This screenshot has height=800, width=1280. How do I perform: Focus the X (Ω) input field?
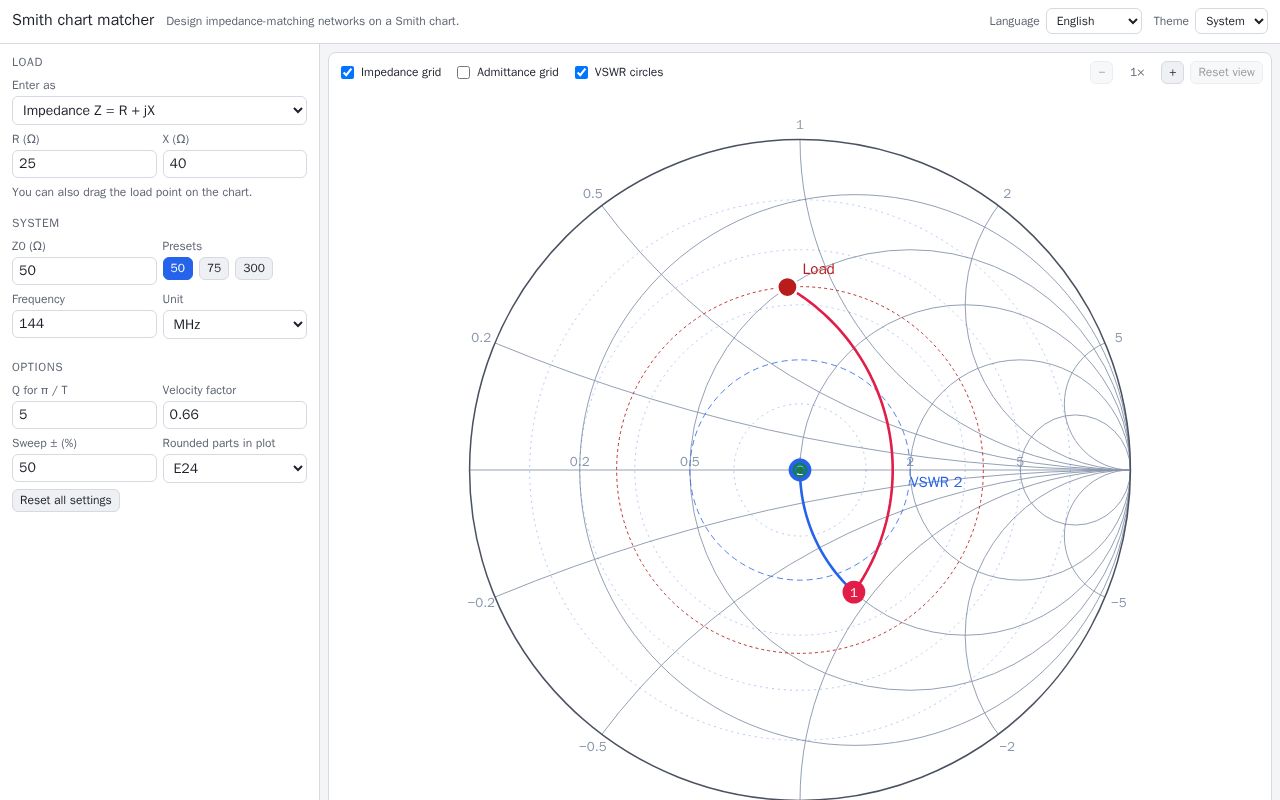235,164
